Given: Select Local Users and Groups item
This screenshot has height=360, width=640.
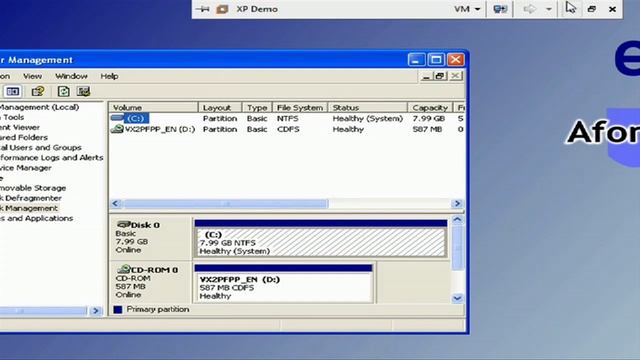Looking at the screenshot, I should tap(41, 147).
